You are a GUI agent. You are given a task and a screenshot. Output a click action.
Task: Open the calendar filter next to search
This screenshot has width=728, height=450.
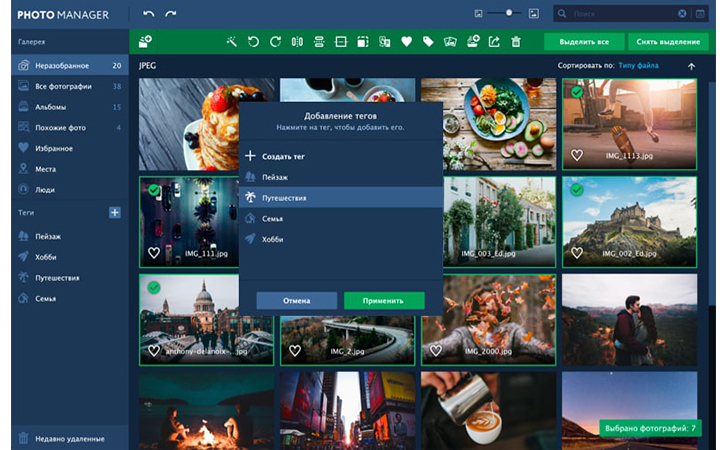[x=700, y=14]
